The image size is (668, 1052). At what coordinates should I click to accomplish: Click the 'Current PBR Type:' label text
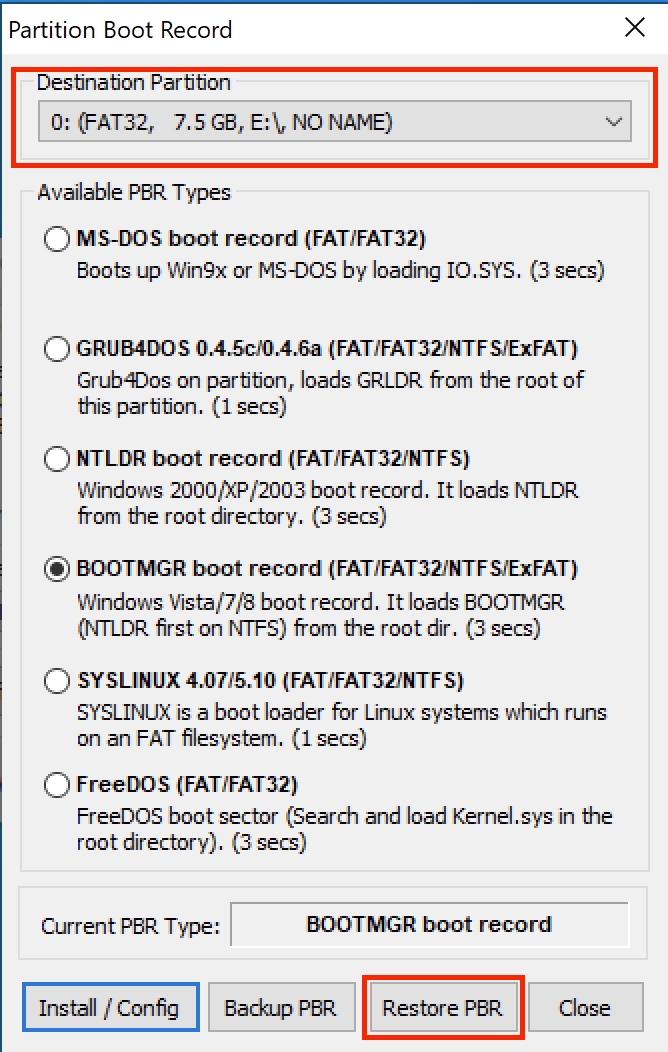pos(130,926)
